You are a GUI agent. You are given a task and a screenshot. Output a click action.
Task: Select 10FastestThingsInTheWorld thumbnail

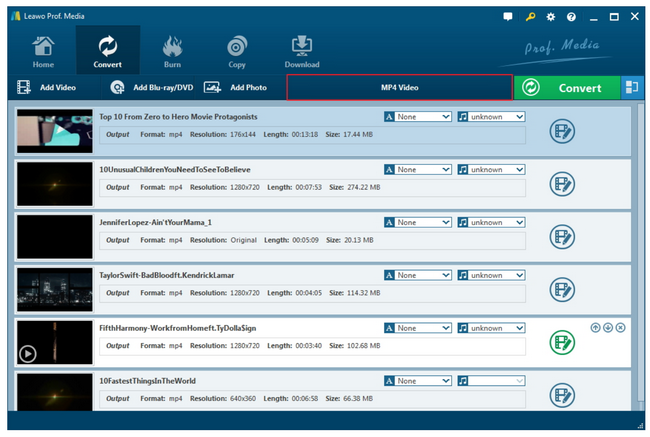(55, 392)
